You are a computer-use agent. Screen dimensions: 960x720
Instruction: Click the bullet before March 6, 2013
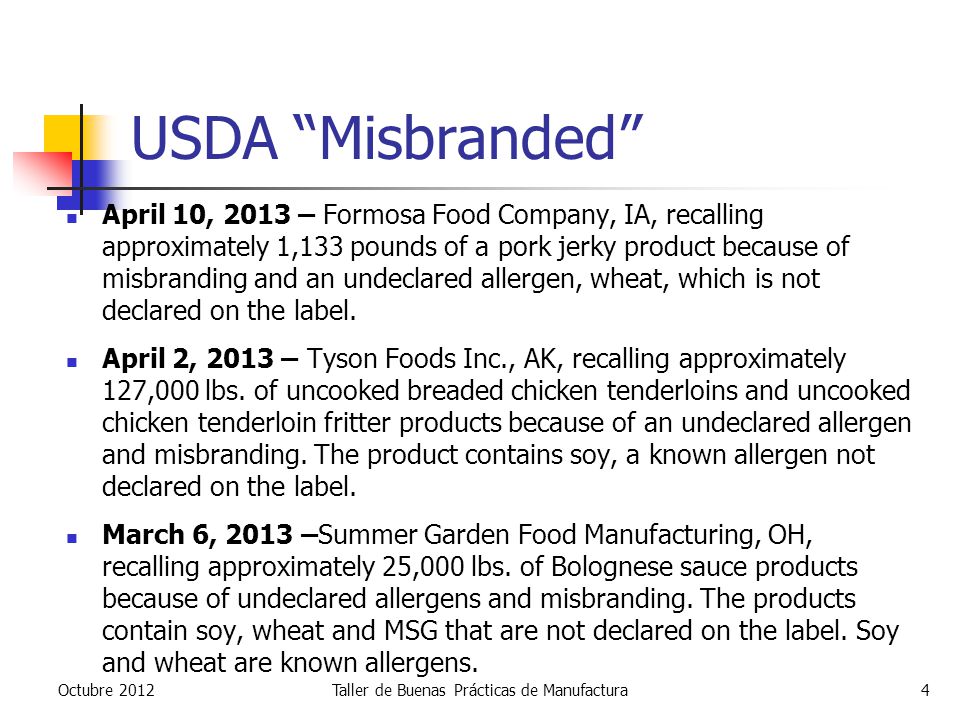(x=72, y=538)
